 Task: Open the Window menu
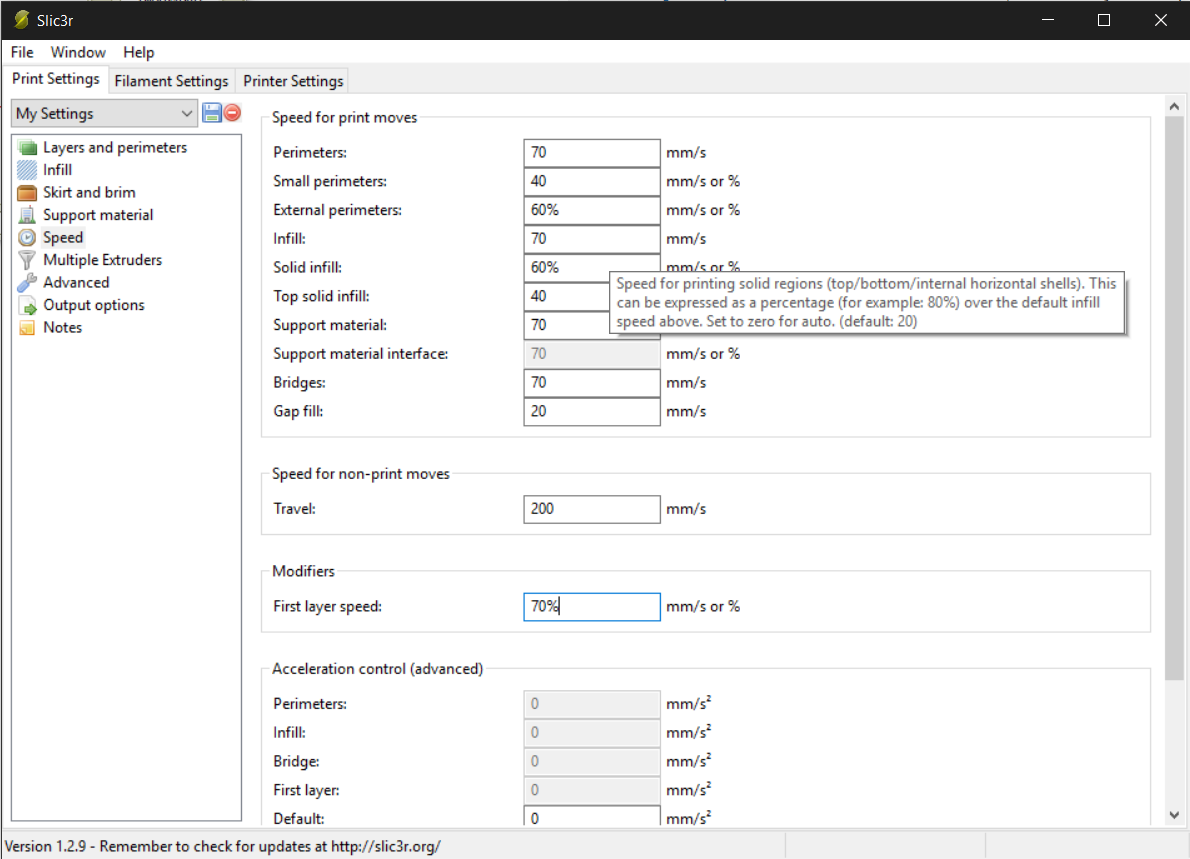point(78,52)
